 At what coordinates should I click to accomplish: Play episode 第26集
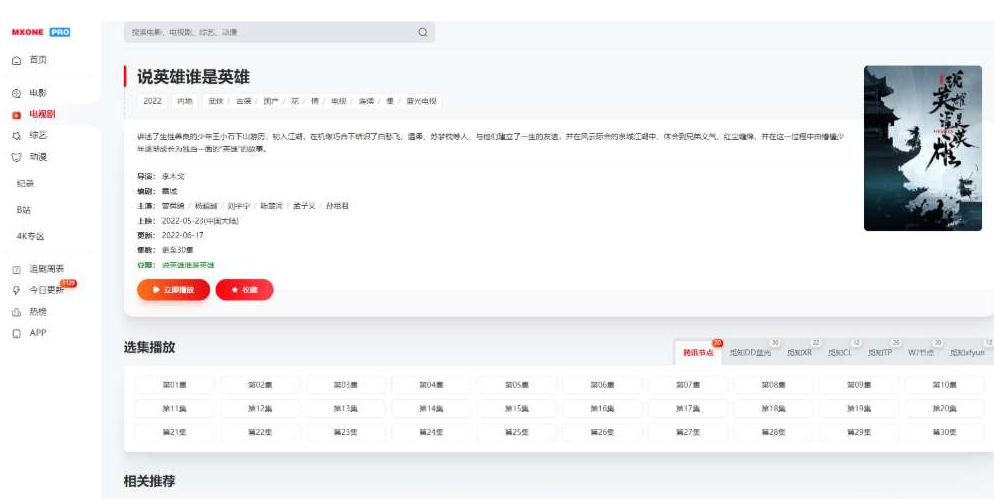pyautogui.click(x=602, y=432)
